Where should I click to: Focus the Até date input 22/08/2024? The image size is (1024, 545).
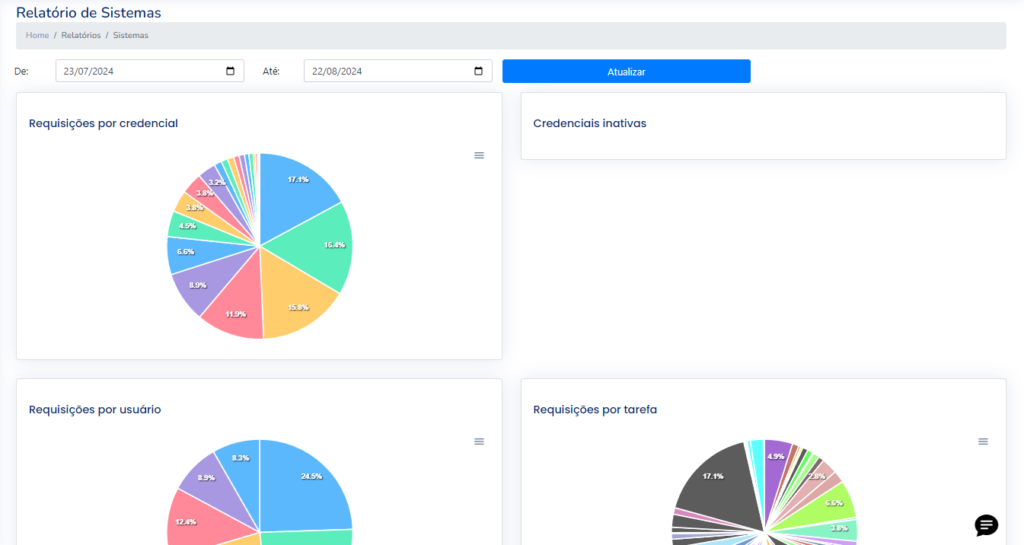point(398,71)
